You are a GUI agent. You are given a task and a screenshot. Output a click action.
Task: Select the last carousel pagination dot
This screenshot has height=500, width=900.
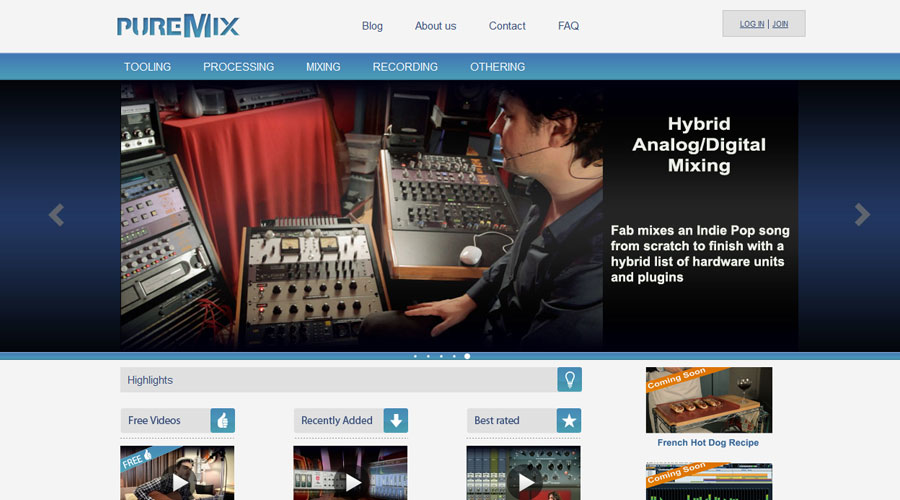[467, 356]
